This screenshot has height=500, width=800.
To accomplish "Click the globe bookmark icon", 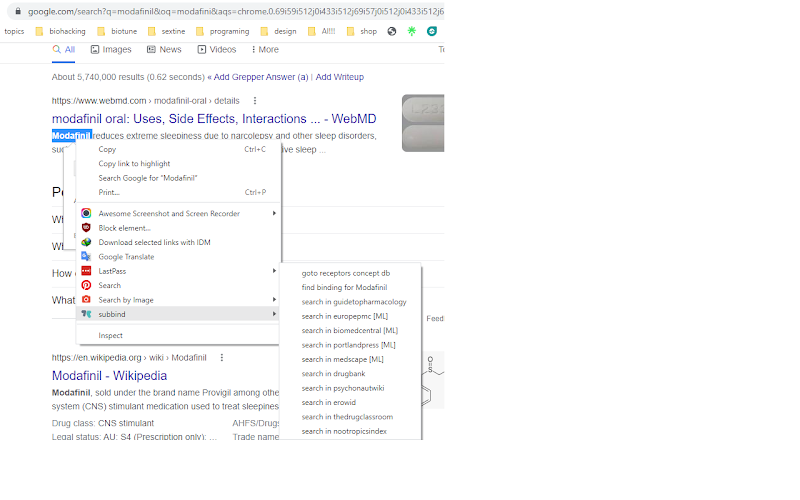I will [392, 31].
